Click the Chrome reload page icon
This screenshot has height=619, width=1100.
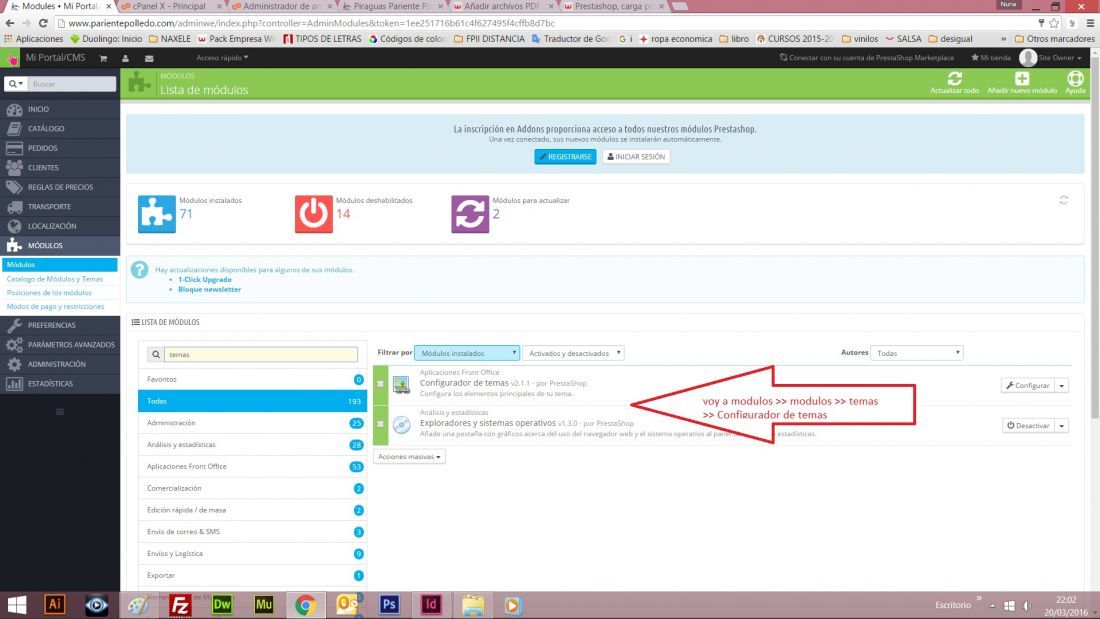click(43, 23)
